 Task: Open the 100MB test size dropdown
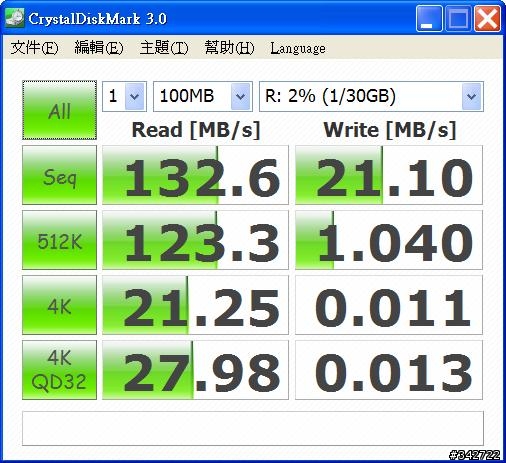coord(203,96)
